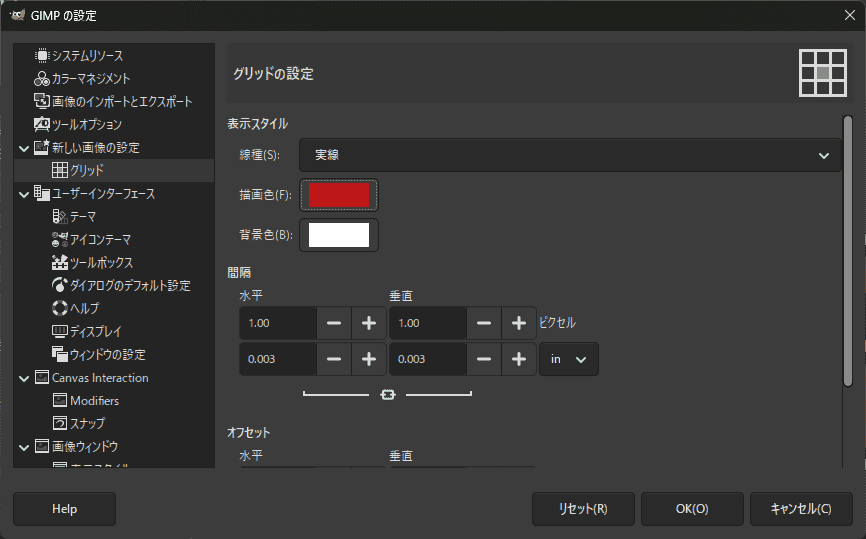
Task: Collapse the ユーザーインターフェース tree node
Action: coord(24,194)
